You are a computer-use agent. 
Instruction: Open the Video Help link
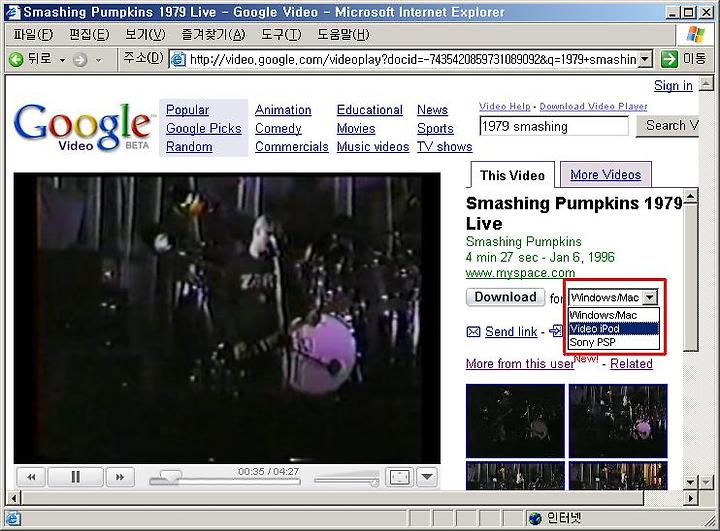coord(504,107)
